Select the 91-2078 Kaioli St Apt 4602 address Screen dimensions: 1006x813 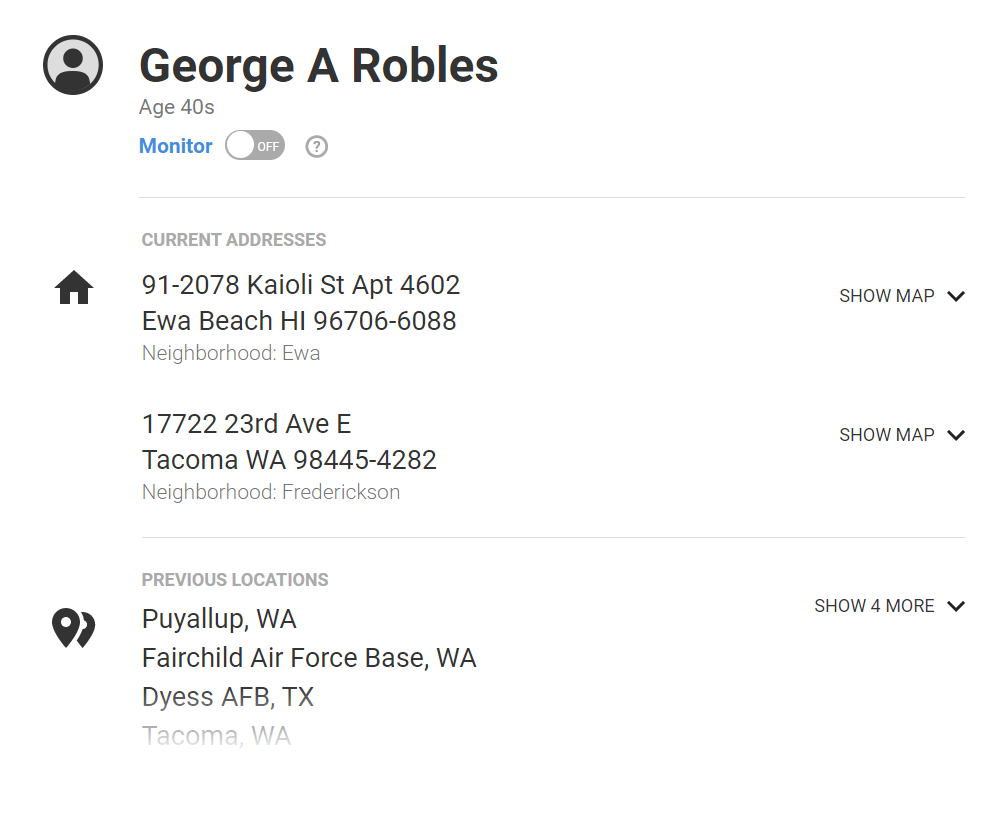tap(301, 285)
